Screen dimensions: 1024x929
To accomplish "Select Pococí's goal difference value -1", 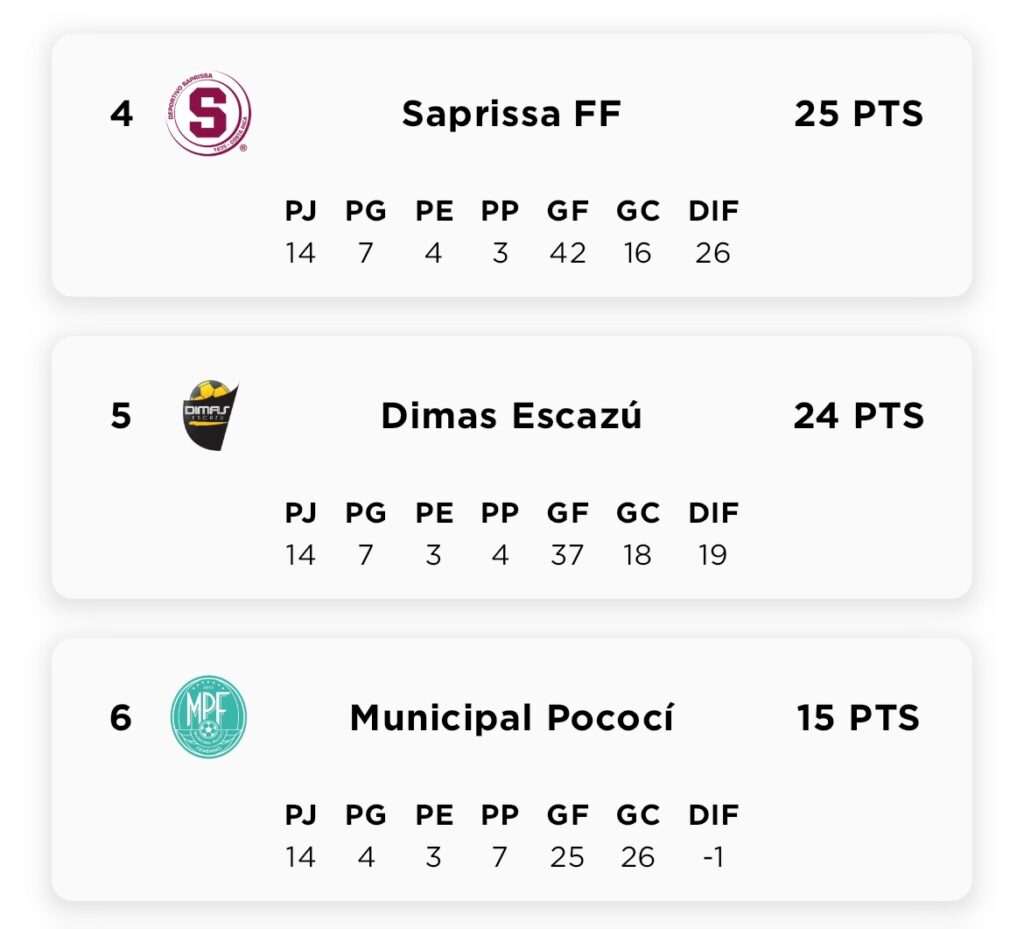I will [713, 858].
